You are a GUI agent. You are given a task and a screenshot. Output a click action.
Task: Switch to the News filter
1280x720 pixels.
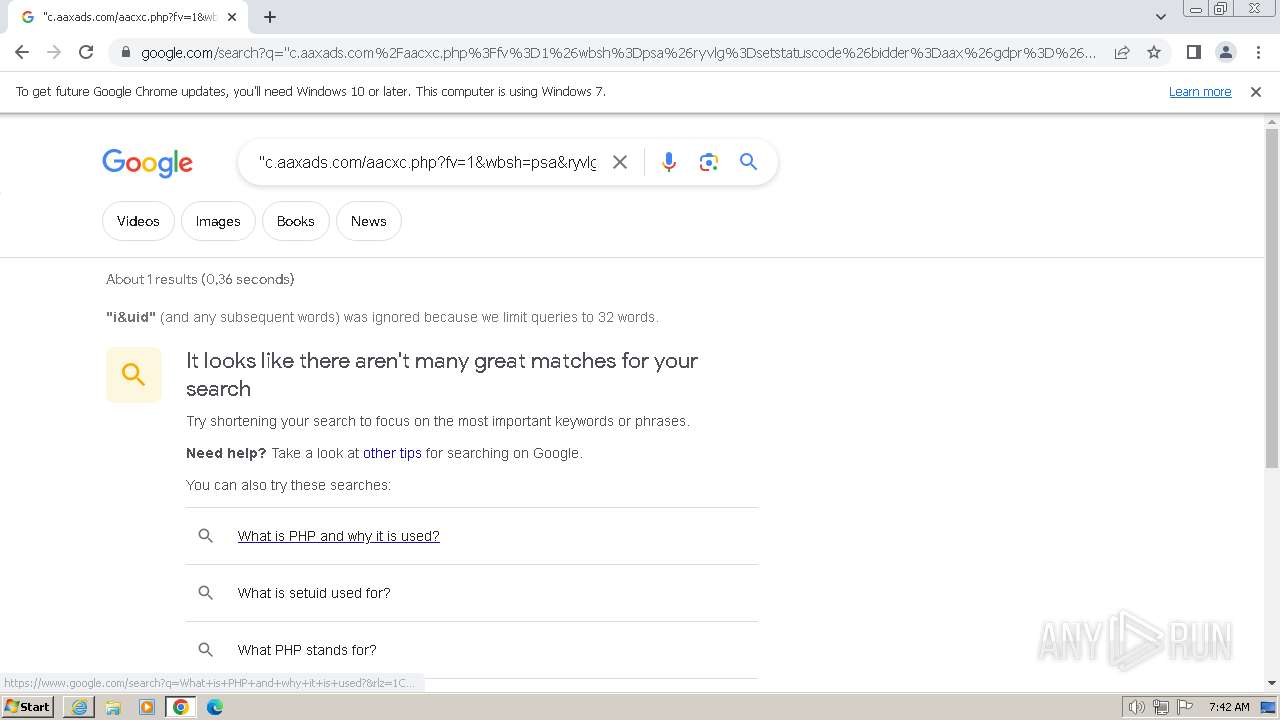(368, 221)
